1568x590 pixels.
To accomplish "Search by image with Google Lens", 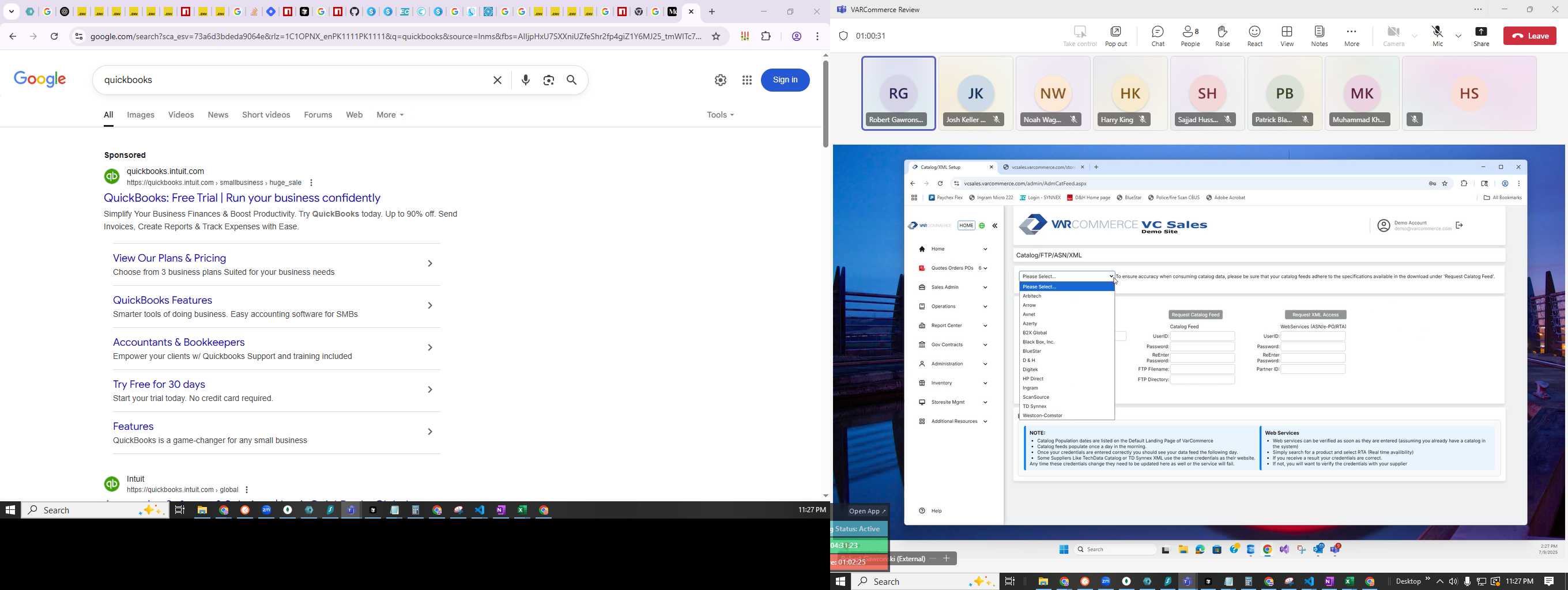I will click(x=548, y=80).
